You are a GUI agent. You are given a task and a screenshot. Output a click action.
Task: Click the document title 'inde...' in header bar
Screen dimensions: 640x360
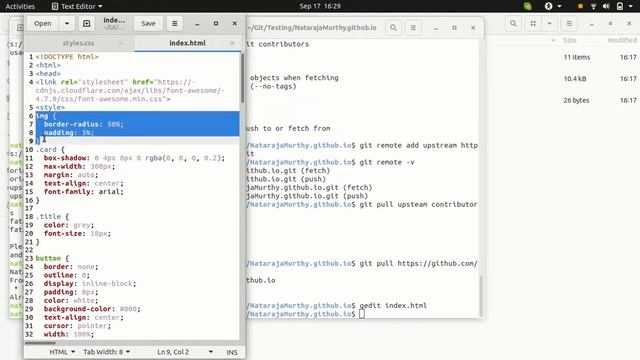pos(114,20)
